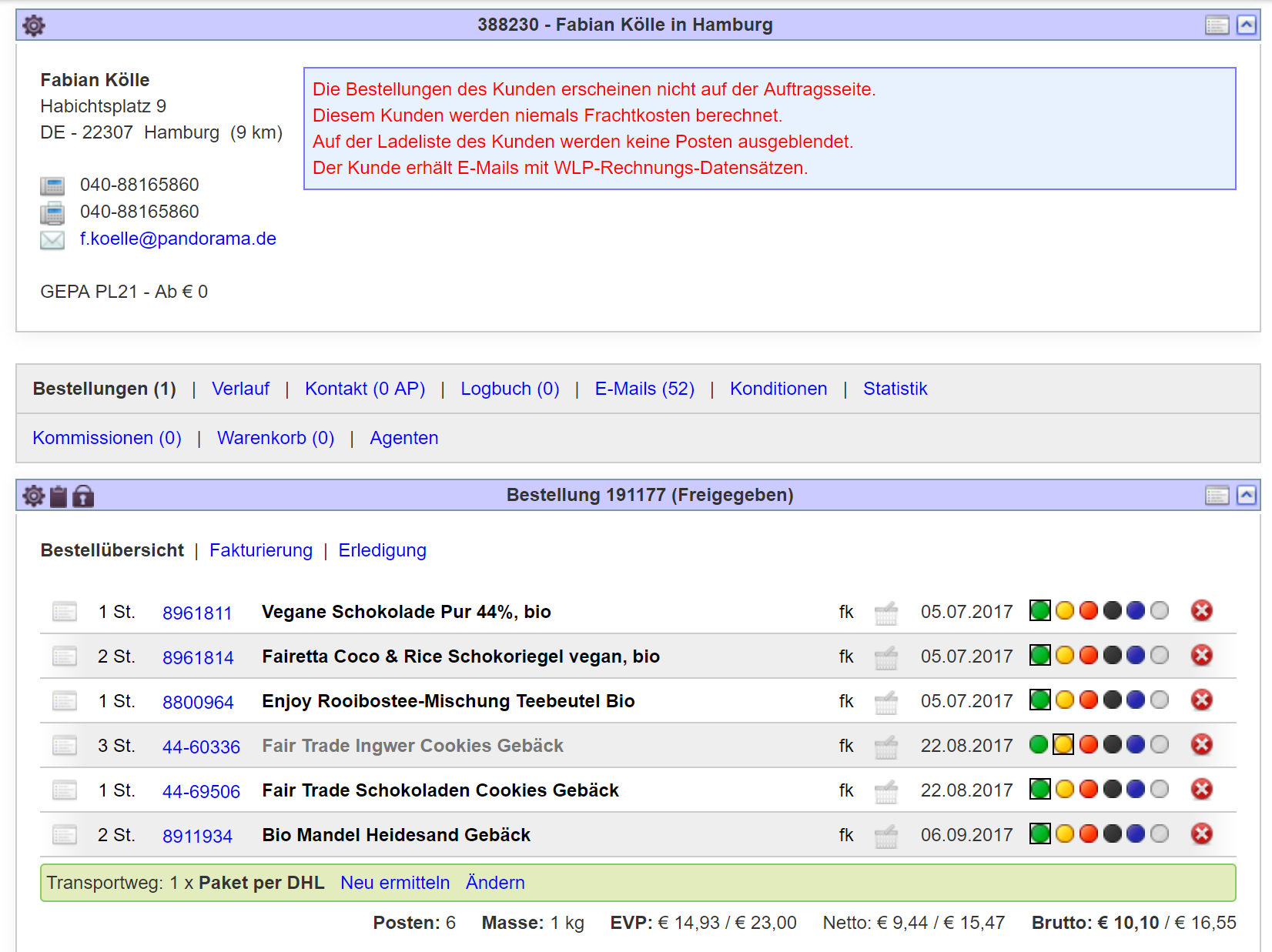Open the E-Mails (52) tab
This screenshot has height=952, width=1272.
[x=644, y=389]
